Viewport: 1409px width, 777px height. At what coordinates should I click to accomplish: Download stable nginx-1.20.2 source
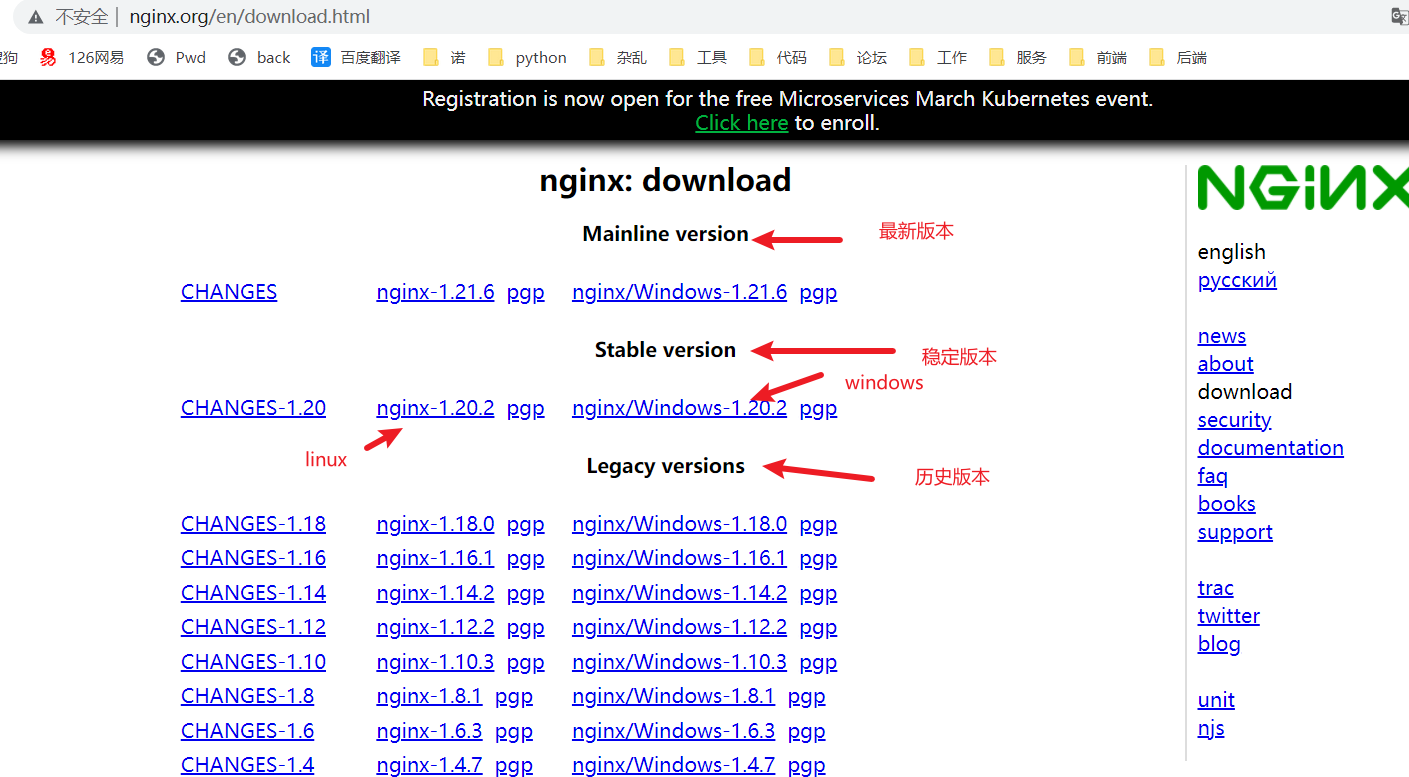coord(435,408)
